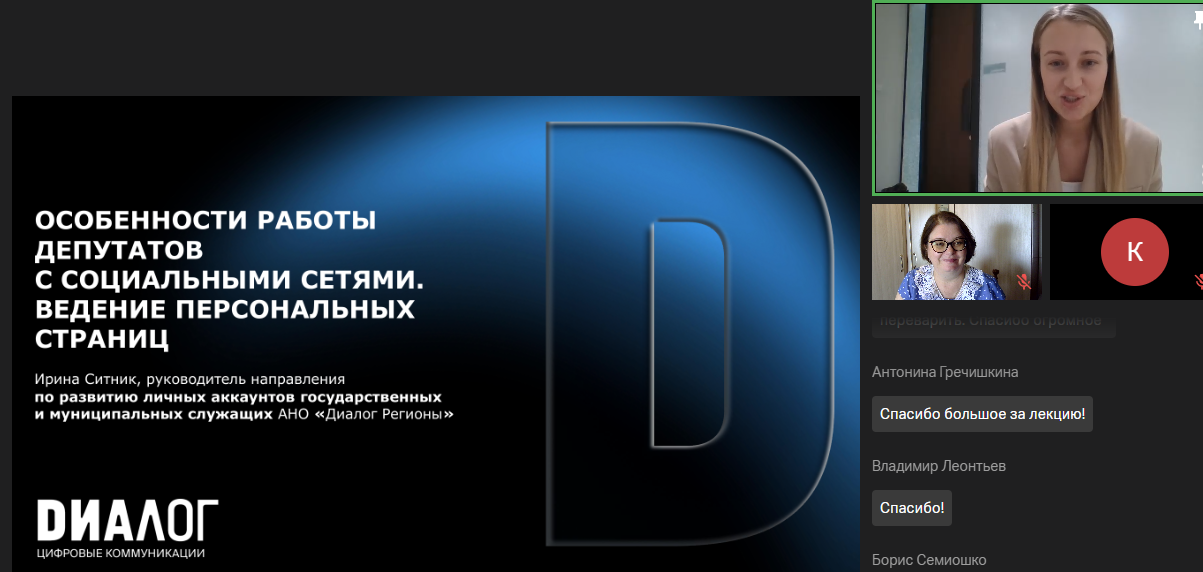Viewport: 1203px width, 572px height.
Task: Click chat message 'Спасибо большое за лекцию!'
Action: coord(982,414)
